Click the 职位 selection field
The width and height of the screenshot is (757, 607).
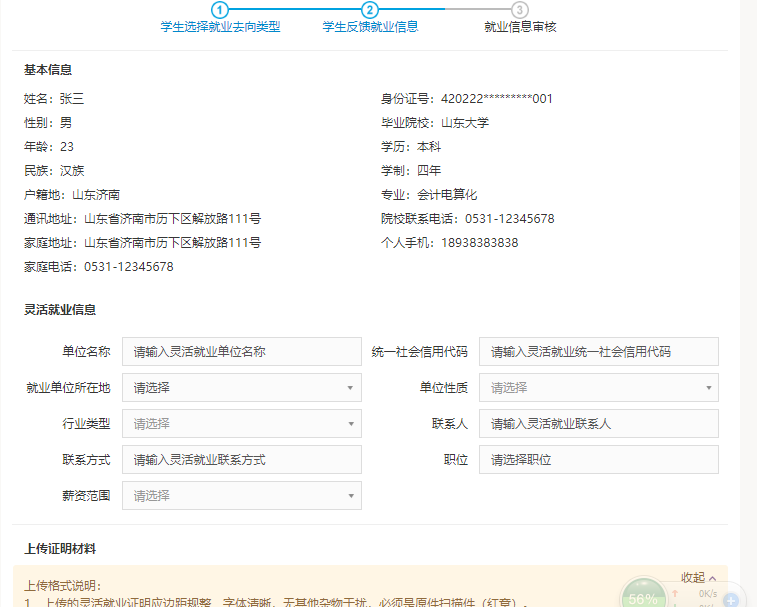598,460
